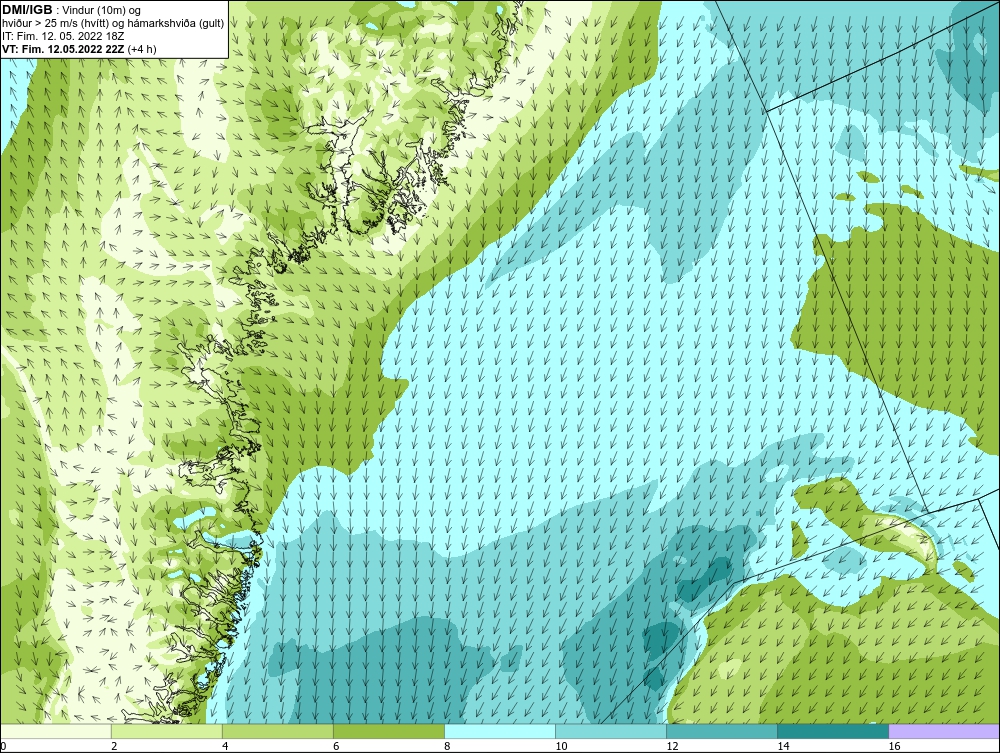Click the legend label '8'

[x=447, y=746]
